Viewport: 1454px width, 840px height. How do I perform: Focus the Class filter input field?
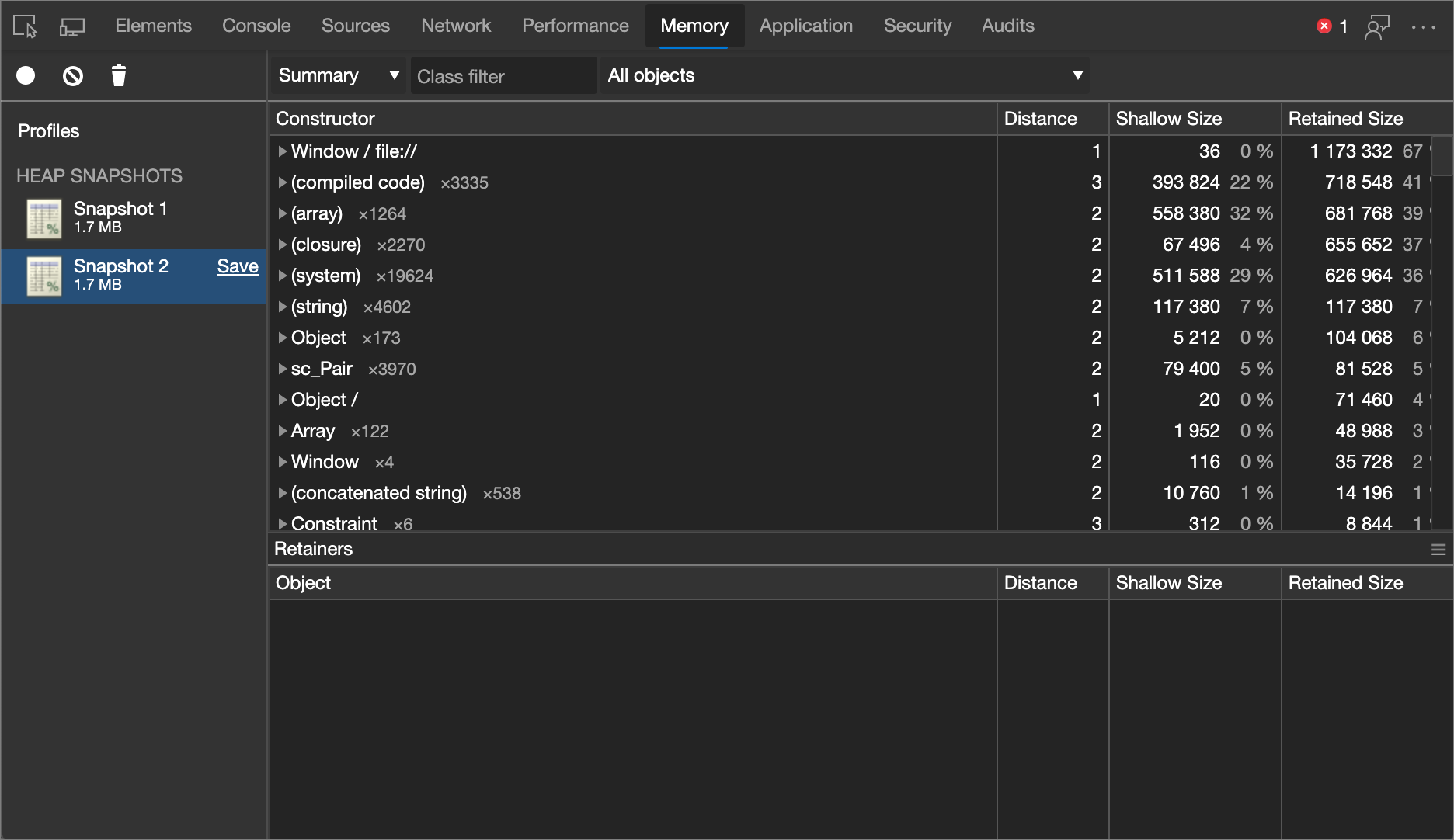pyautogui.click(x=503, y=76)
